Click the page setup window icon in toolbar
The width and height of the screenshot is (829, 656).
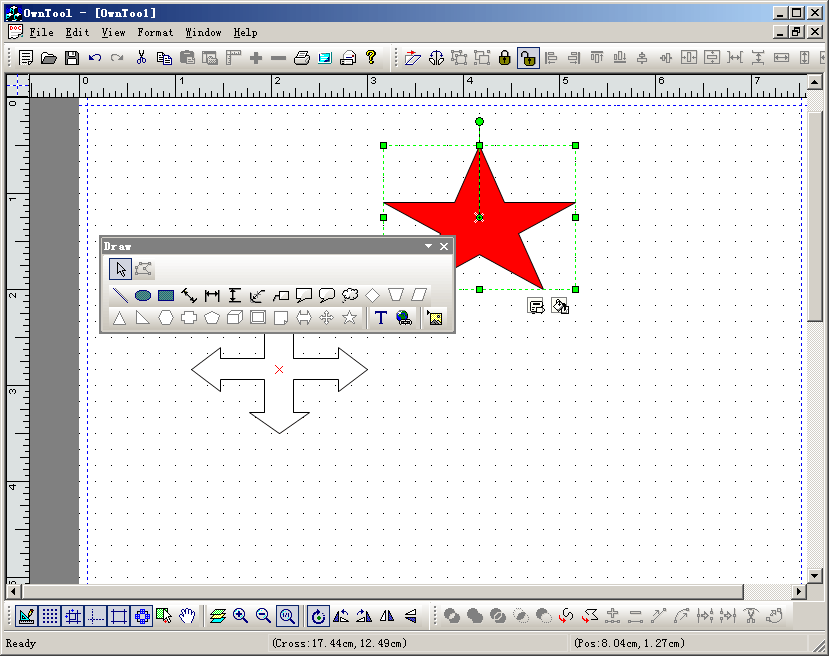click(325, 57)
